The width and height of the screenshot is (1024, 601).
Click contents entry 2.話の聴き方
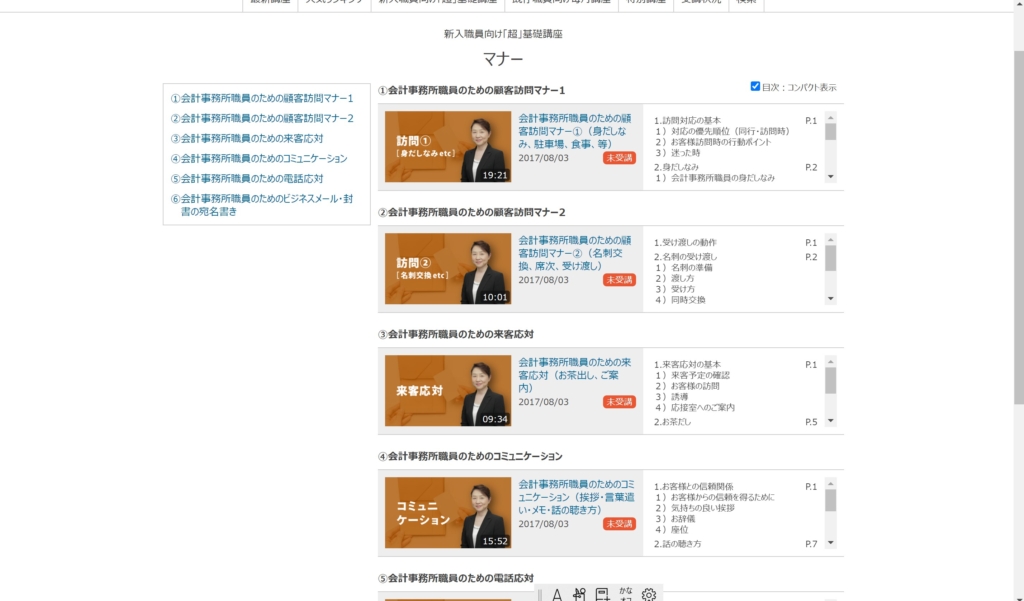pos(677,544)
